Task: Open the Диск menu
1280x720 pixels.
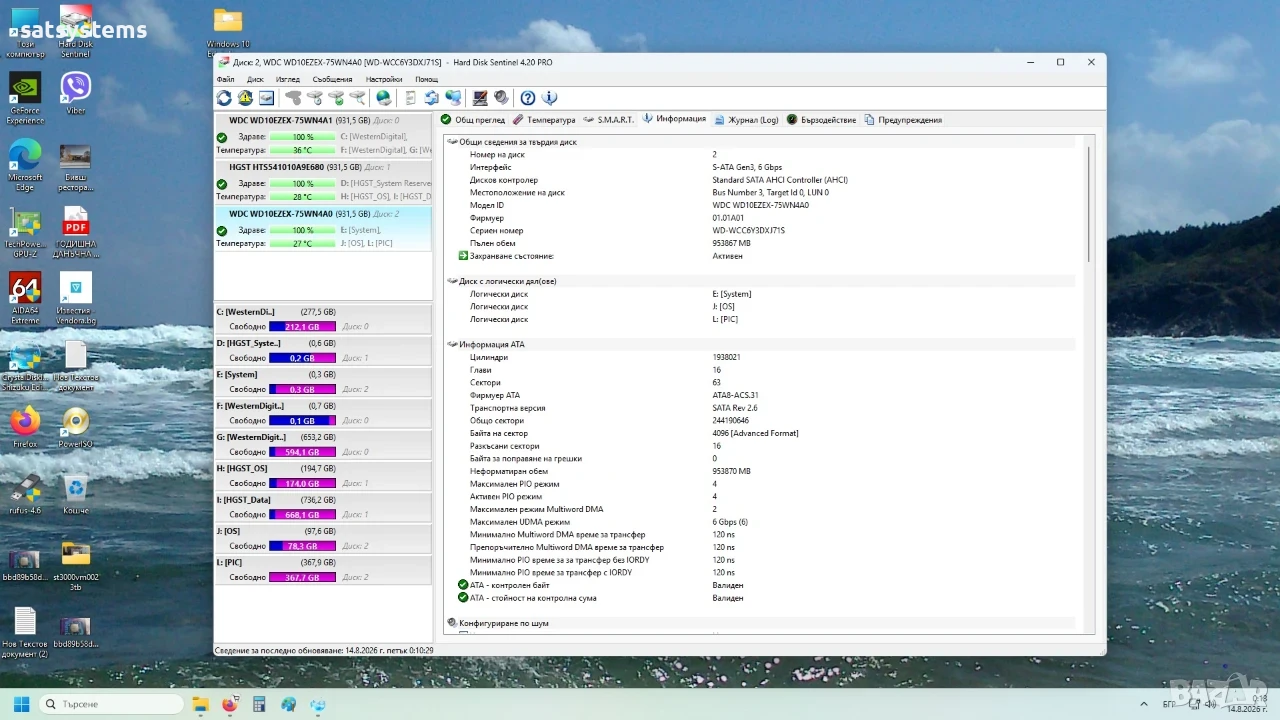Action: (255, 79)
